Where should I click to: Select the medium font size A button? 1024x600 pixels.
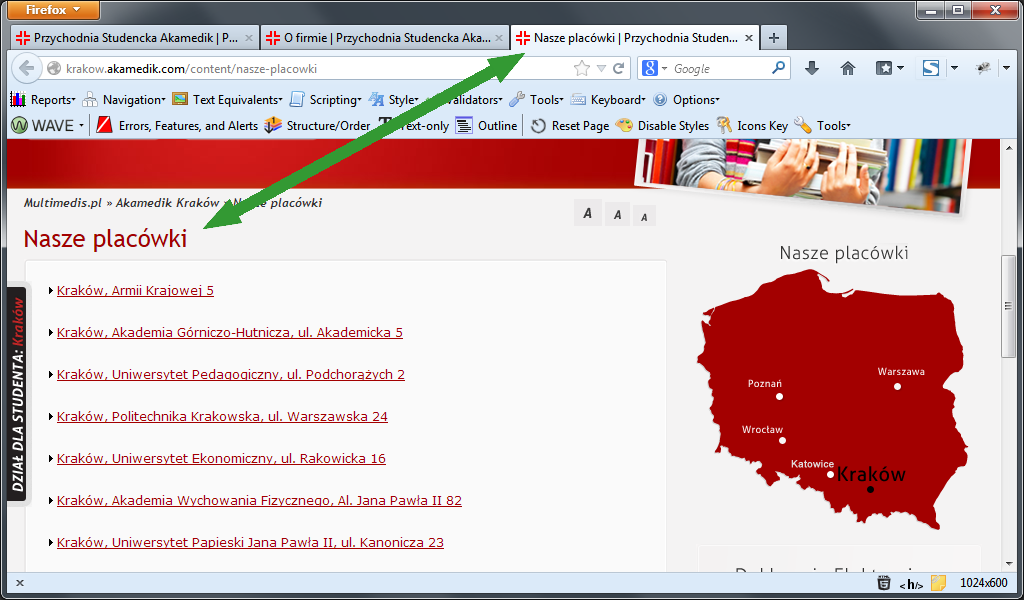tap(617, 214)
